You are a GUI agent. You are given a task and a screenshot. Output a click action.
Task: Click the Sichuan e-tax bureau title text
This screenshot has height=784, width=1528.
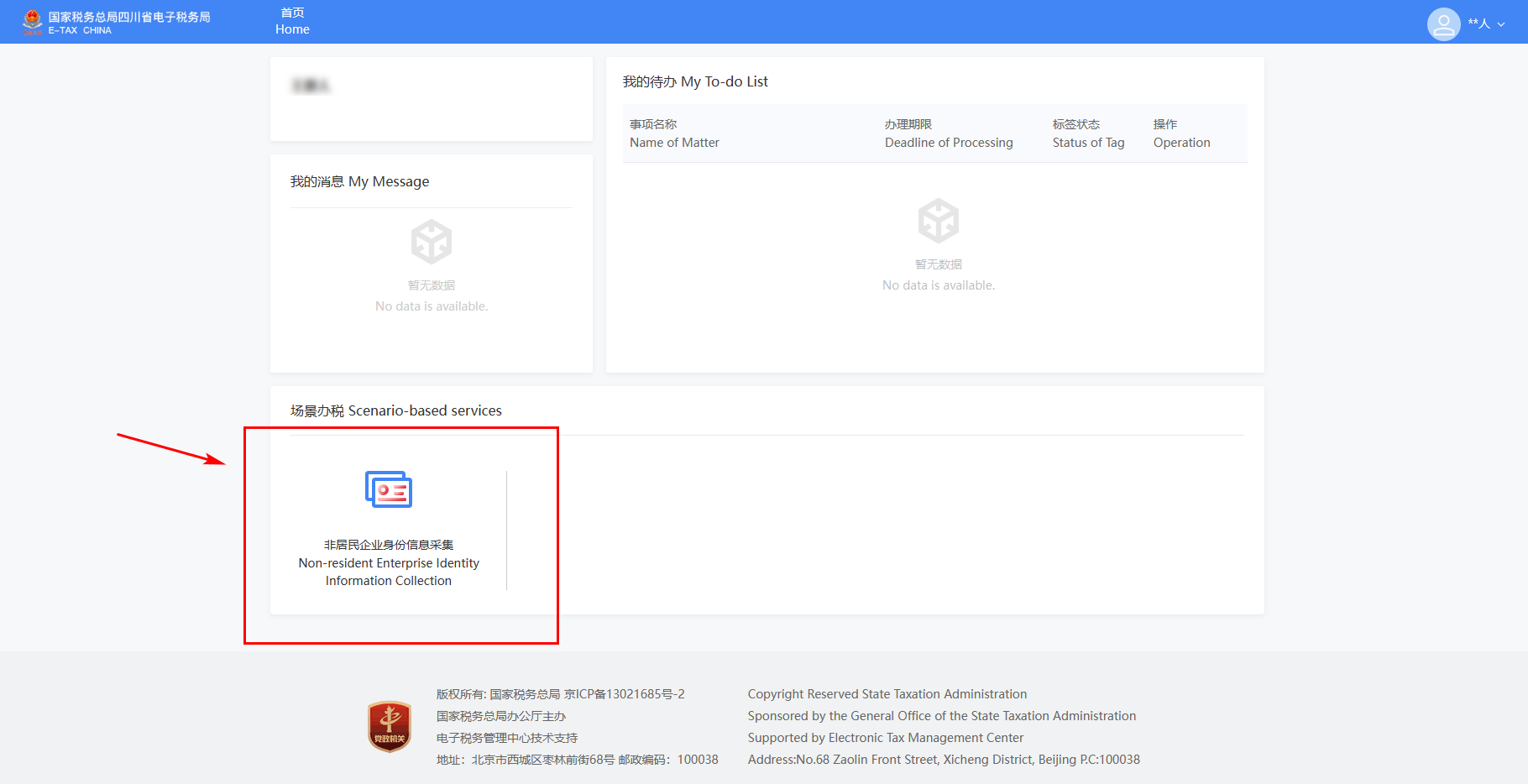[129, 17]
